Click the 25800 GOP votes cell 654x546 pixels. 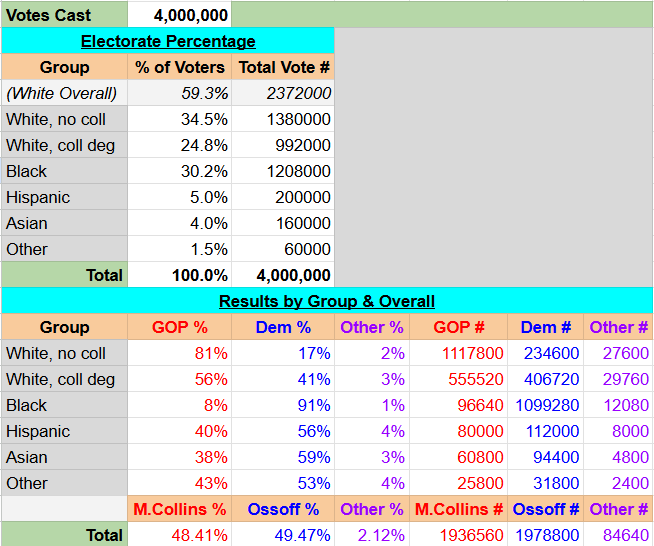(x=459, y=483)
